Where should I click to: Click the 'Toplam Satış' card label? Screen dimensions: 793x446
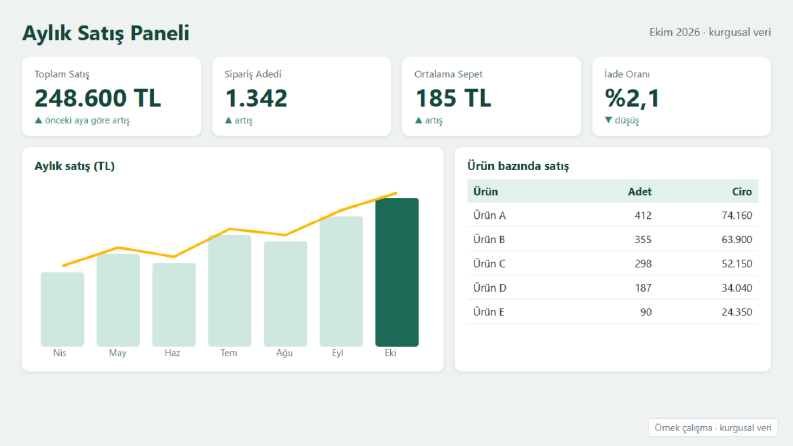coord(62,74)
